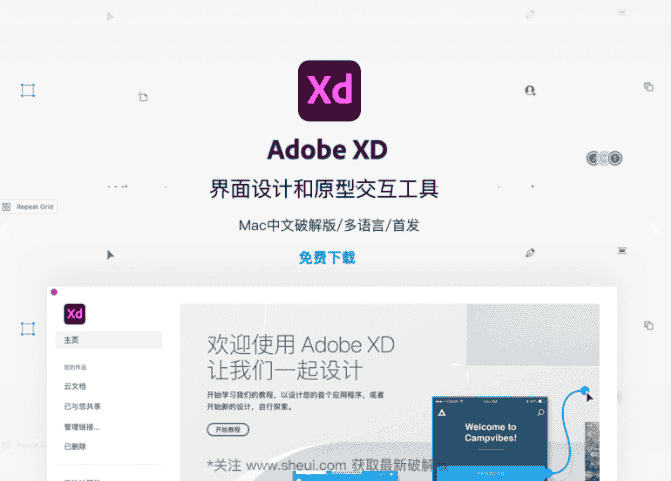
Task: Open 云文档 in the sidebar
Action: click(76, 386)
